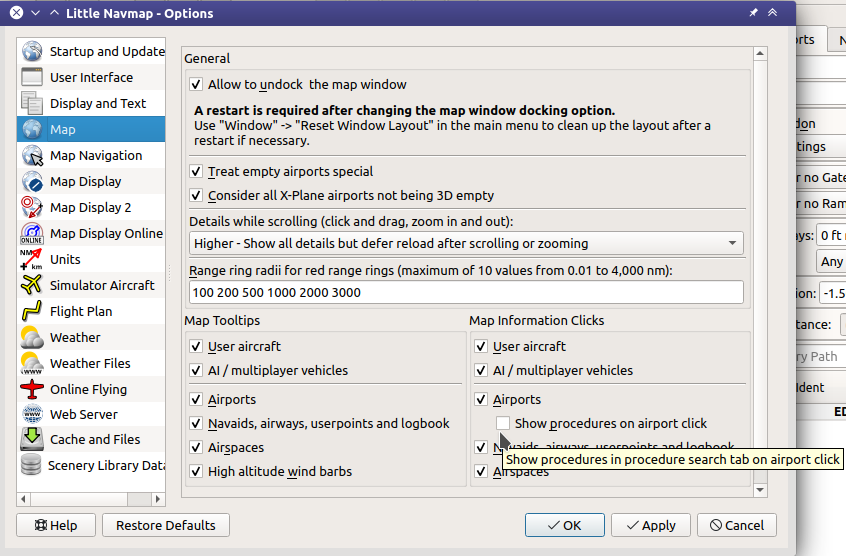Open the Startup and Update options page

[91, 51]
